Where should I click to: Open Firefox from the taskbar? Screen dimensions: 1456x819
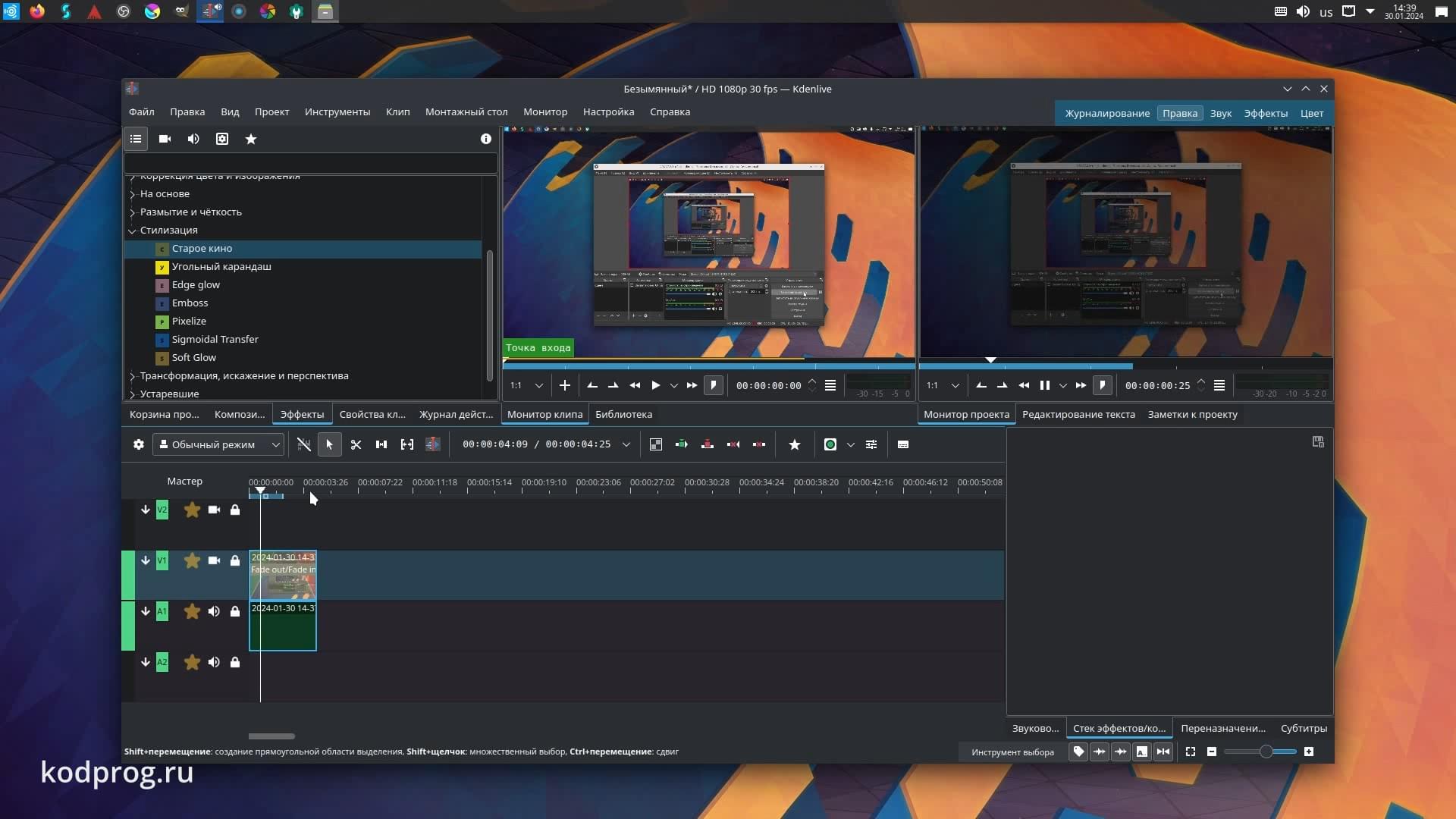[36, 11]
